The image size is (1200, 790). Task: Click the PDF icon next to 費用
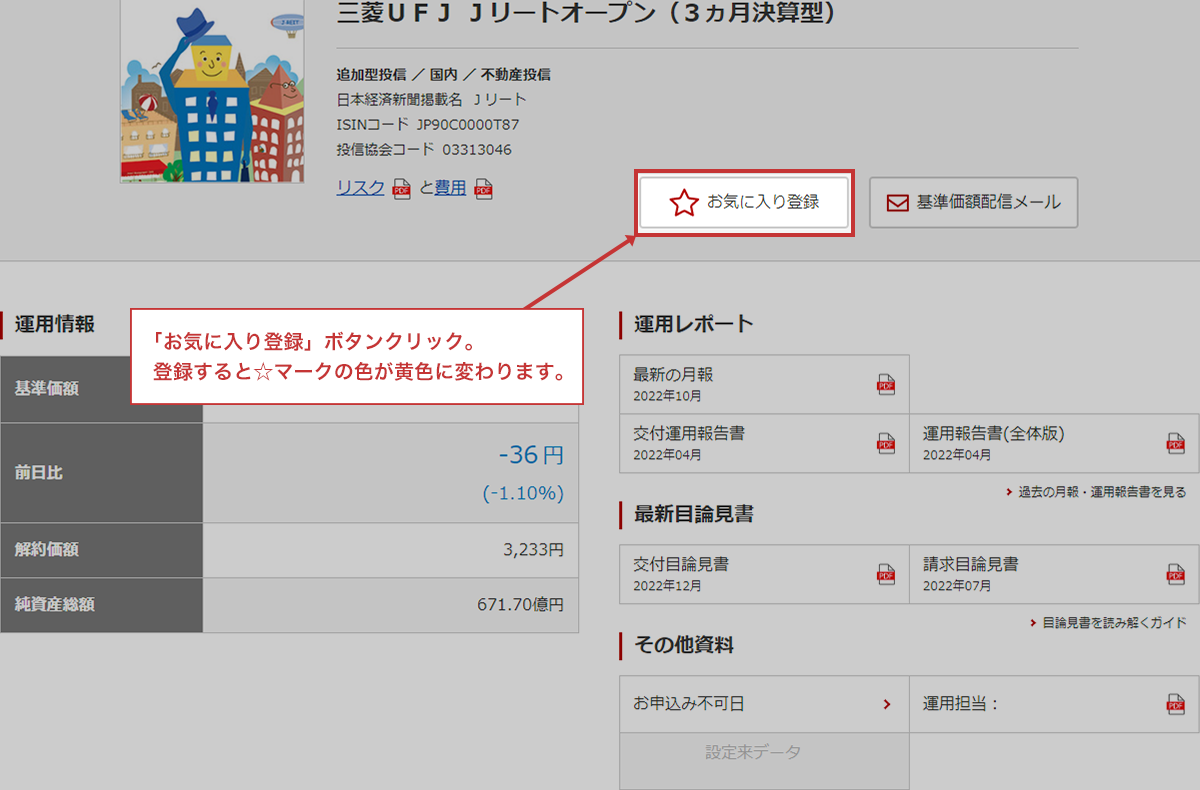click(x=483, y=188)
